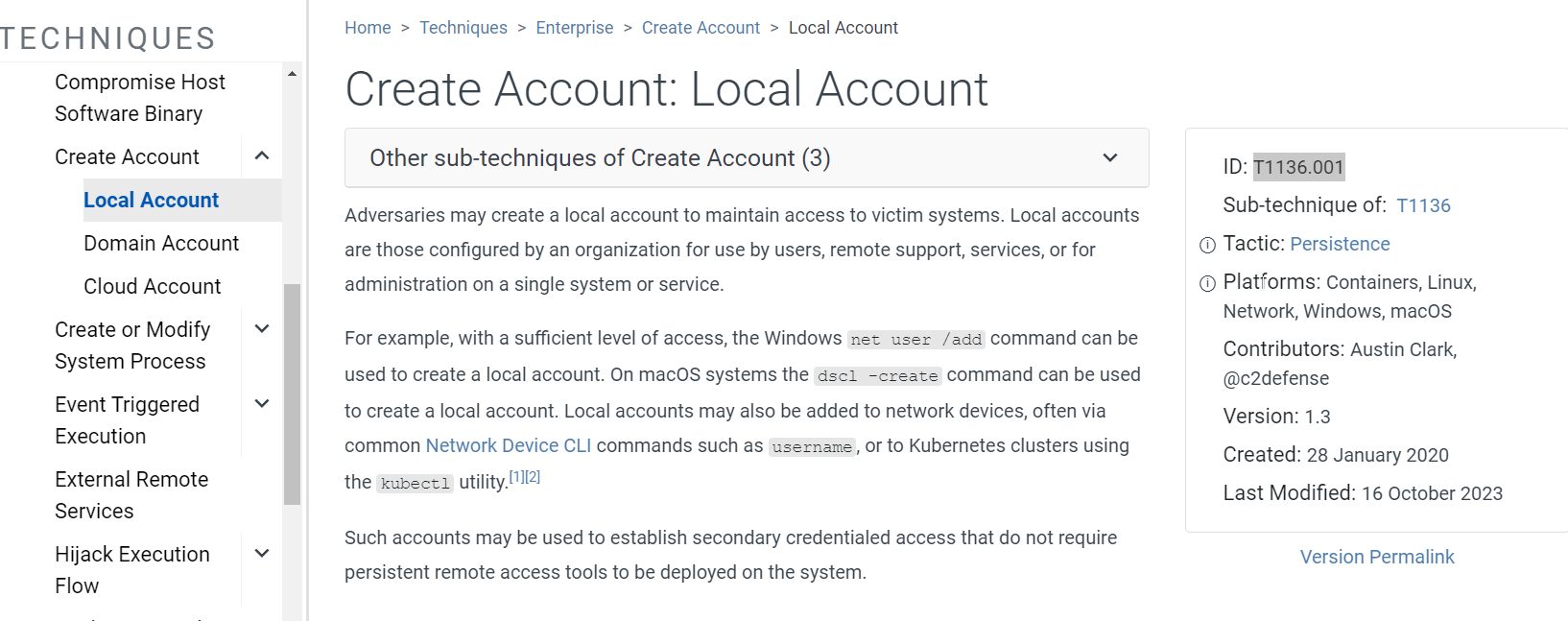The width and height of the screenshot is (1568, 621).
Task: Collapse the Create Account sidebar section
Action: point(262,155)
